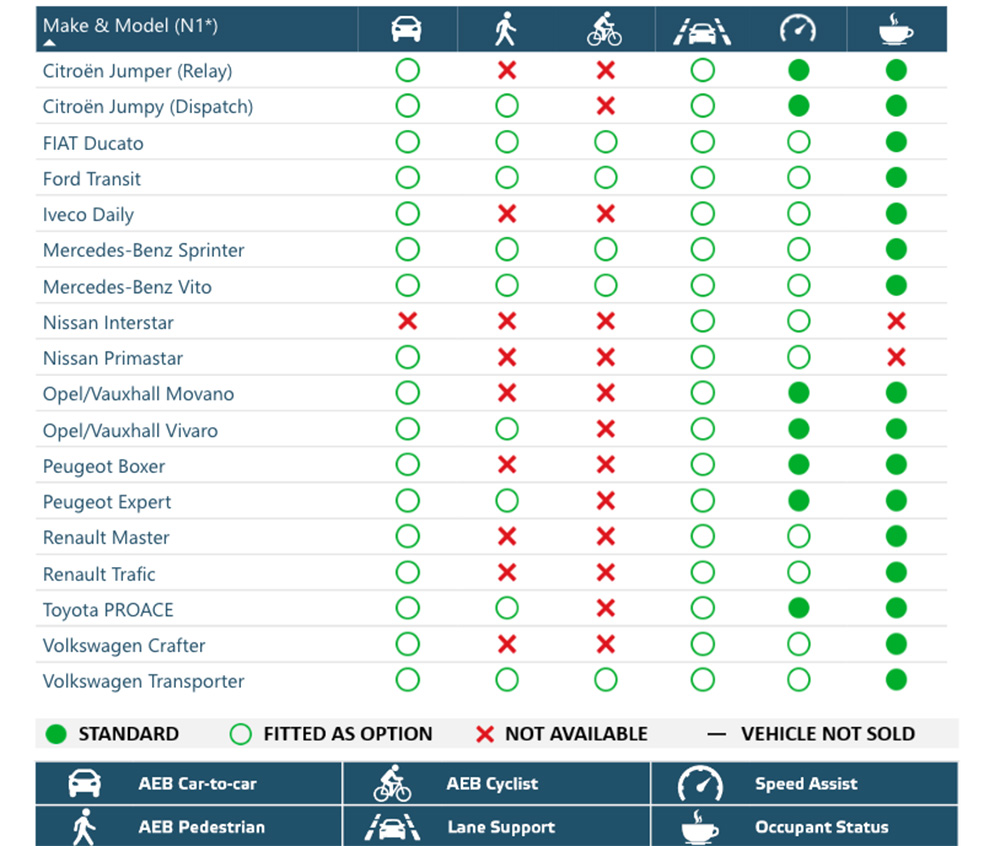Click the AEB Car-to-car column header icon
1000x846 pixels.
(x=406, y=30)
